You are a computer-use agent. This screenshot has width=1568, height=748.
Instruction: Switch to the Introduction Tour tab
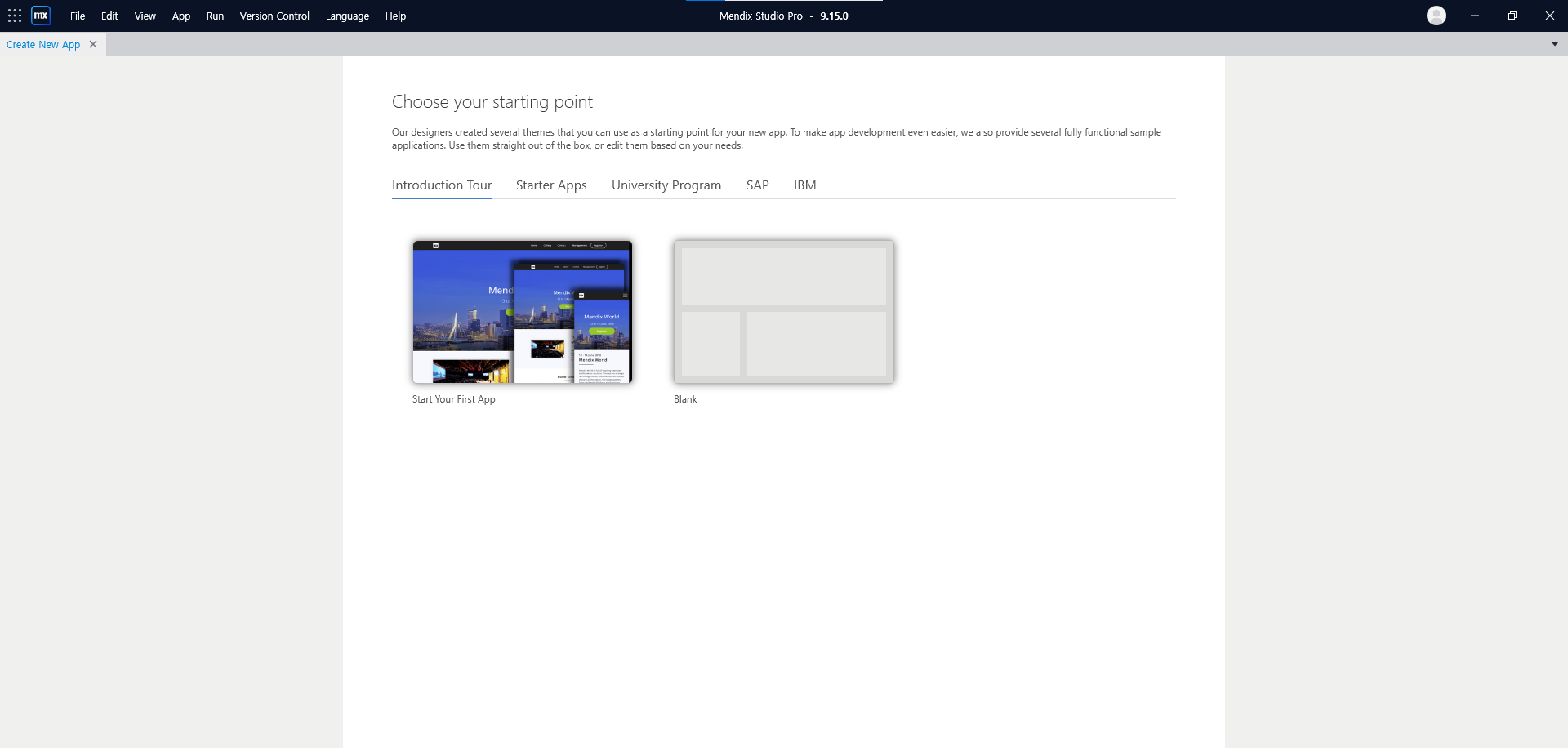click(x=442, y=185)
